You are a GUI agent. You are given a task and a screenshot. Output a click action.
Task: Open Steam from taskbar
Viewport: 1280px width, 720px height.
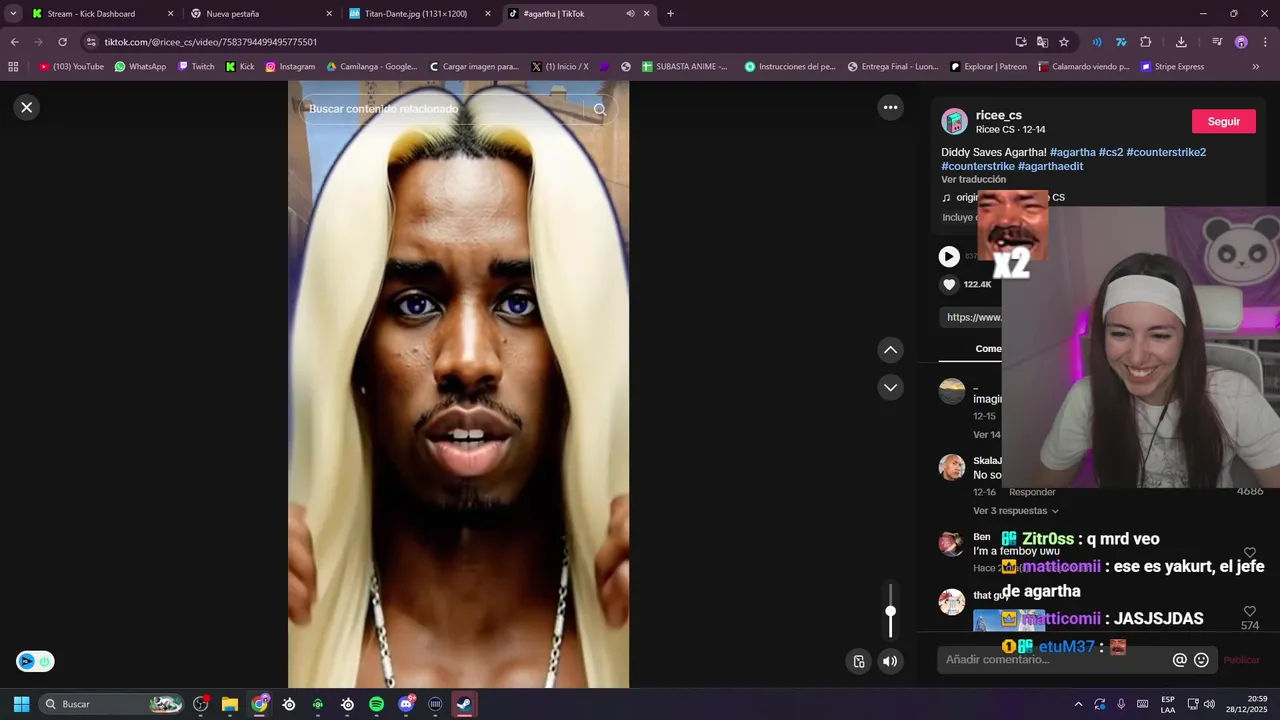(x=464, y=704)
